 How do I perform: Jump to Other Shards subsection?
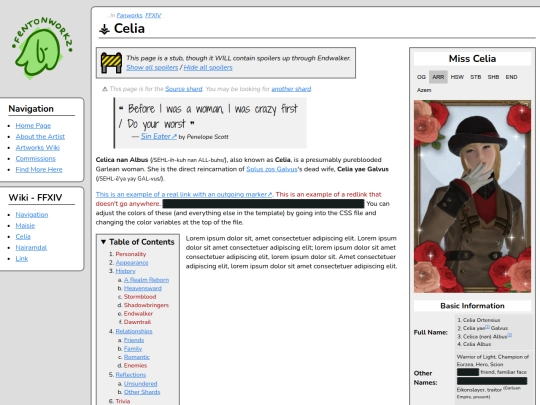pyautogui.click(x=142, y=392)
